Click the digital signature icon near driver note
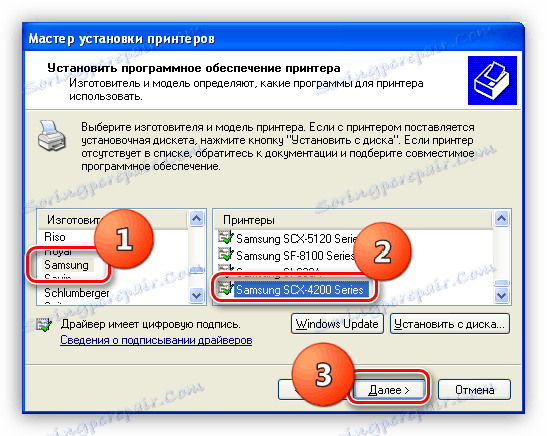This screenshot has width=547, height=436. (45, 325)
